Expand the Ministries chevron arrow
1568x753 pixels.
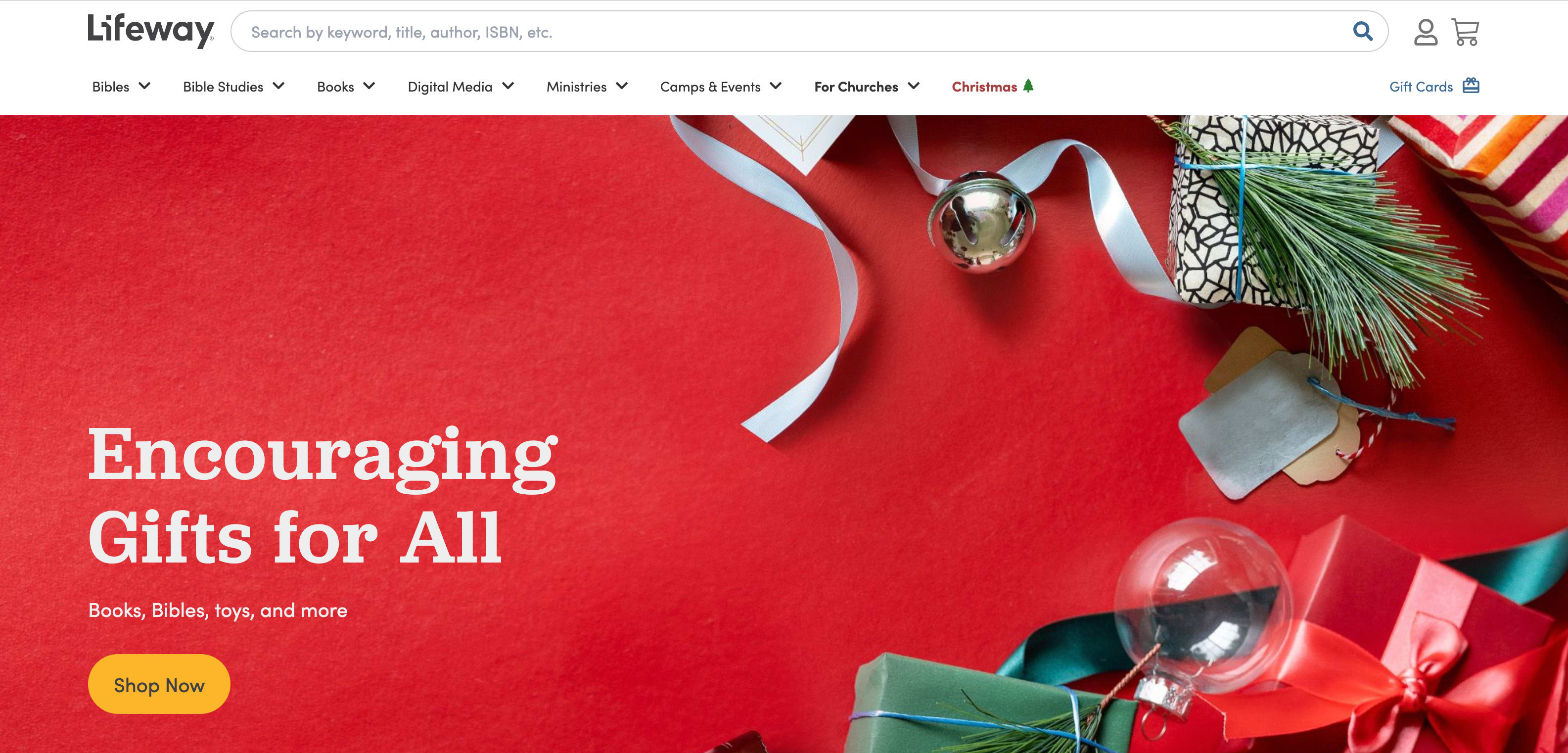pos(621,86)
